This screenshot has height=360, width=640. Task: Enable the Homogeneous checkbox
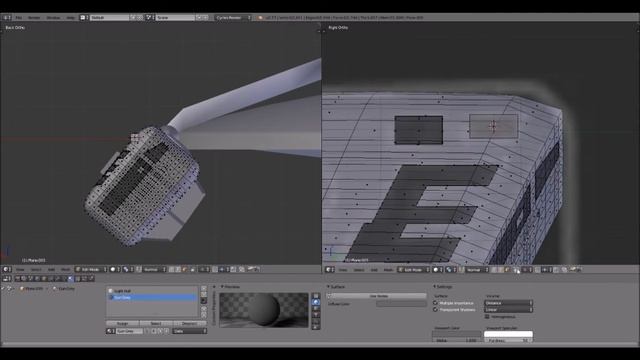coord(487,317)
